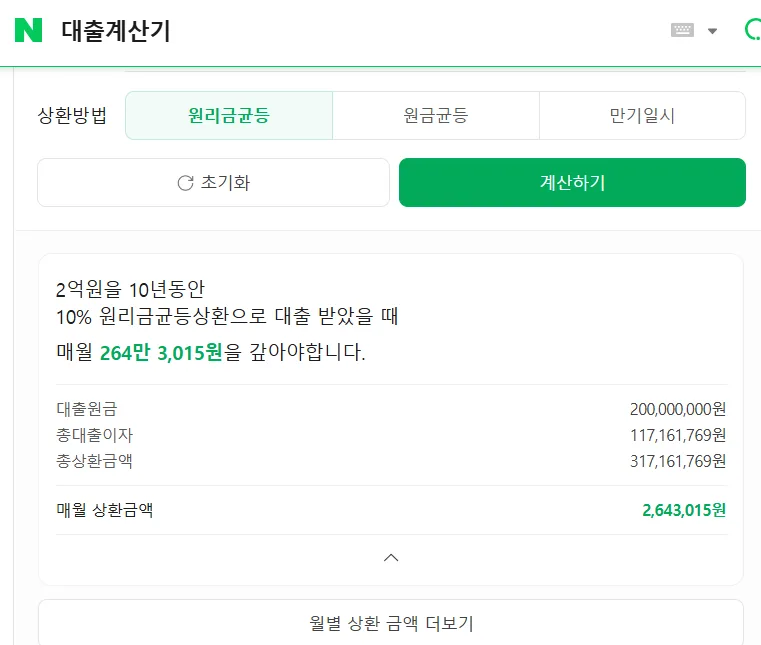The width and height of the screenshot is (761, 645).
Task: Click the 2억원을 10년동안 summary line
Action: tap(130, 290)
